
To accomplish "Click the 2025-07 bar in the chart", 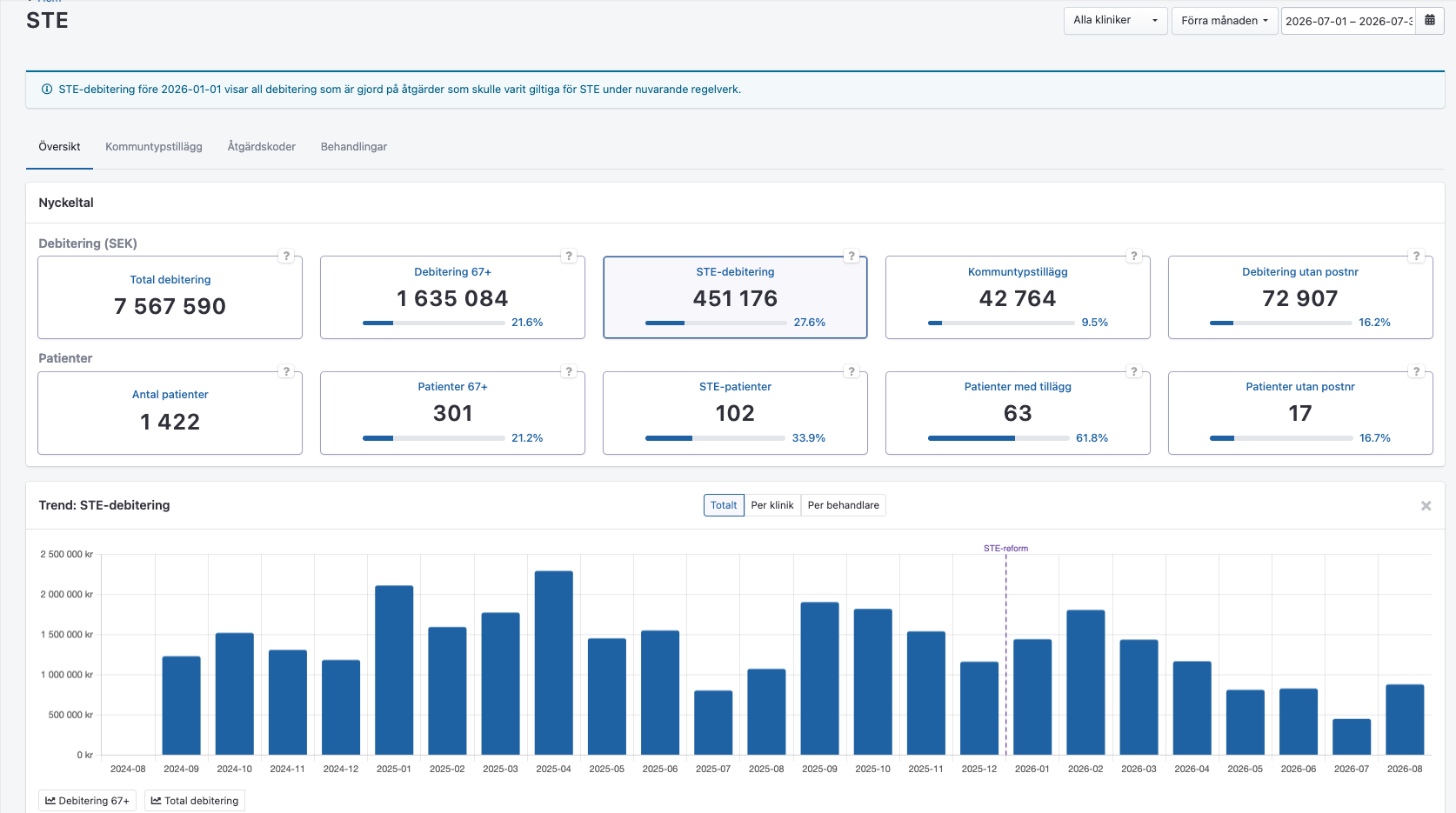I will coord(713,723).
